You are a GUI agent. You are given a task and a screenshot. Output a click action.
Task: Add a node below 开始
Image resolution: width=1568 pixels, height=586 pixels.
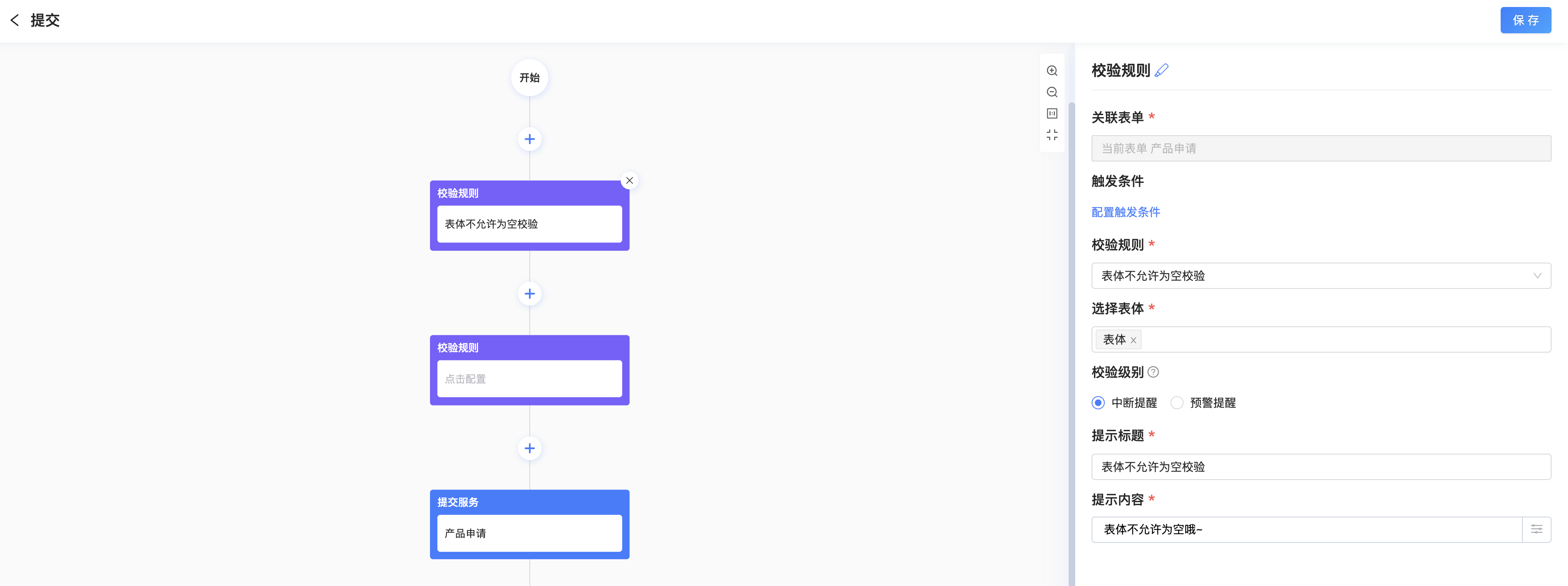[529, 139]
